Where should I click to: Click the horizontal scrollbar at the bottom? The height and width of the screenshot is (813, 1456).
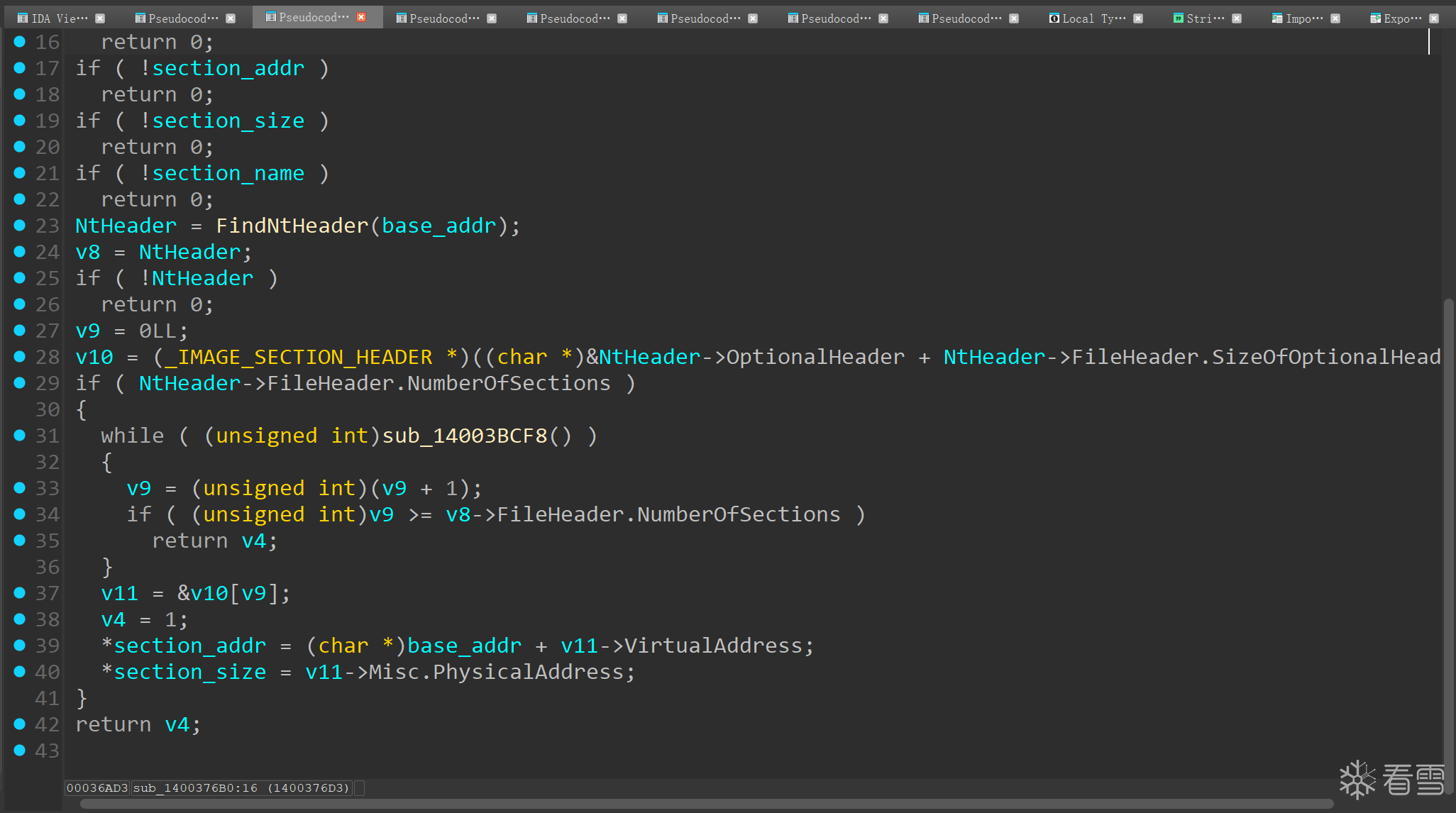[706, 804]
